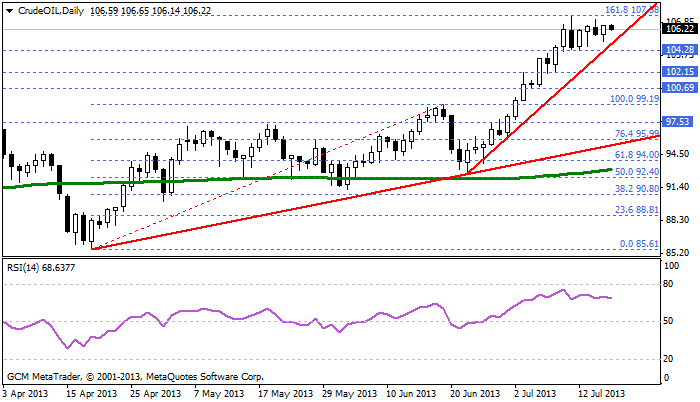Click the 161.8 Fibonacci extension label
The width and height of the screenshot is (700, 402).
tap(626, 10)
